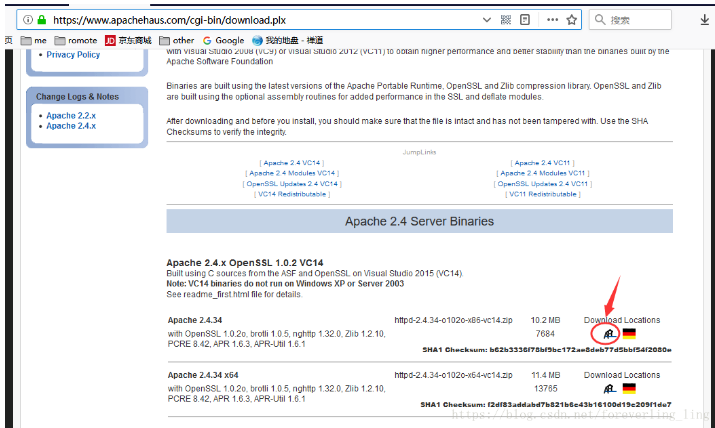Jump to Apache 2.4 VC14 section
Screen dimensions: 715x428
tap(292, 163)
